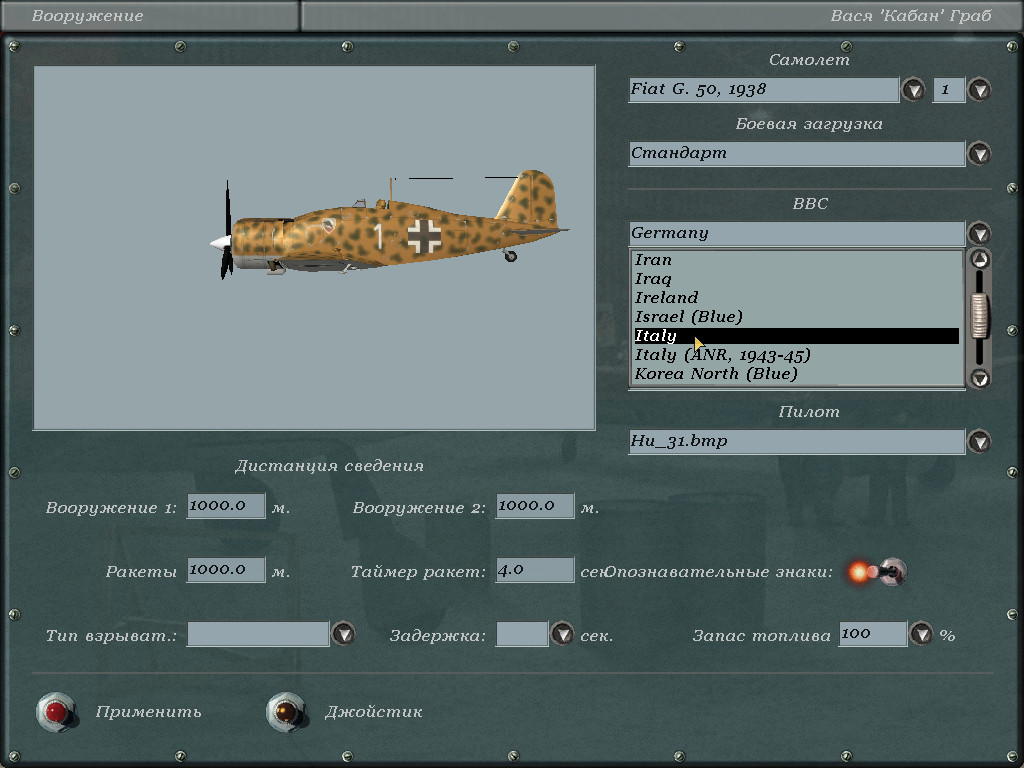Open the aircraft dropdown for Fiat G. 50
This screenshot has height=768, width=1024.
913,89
